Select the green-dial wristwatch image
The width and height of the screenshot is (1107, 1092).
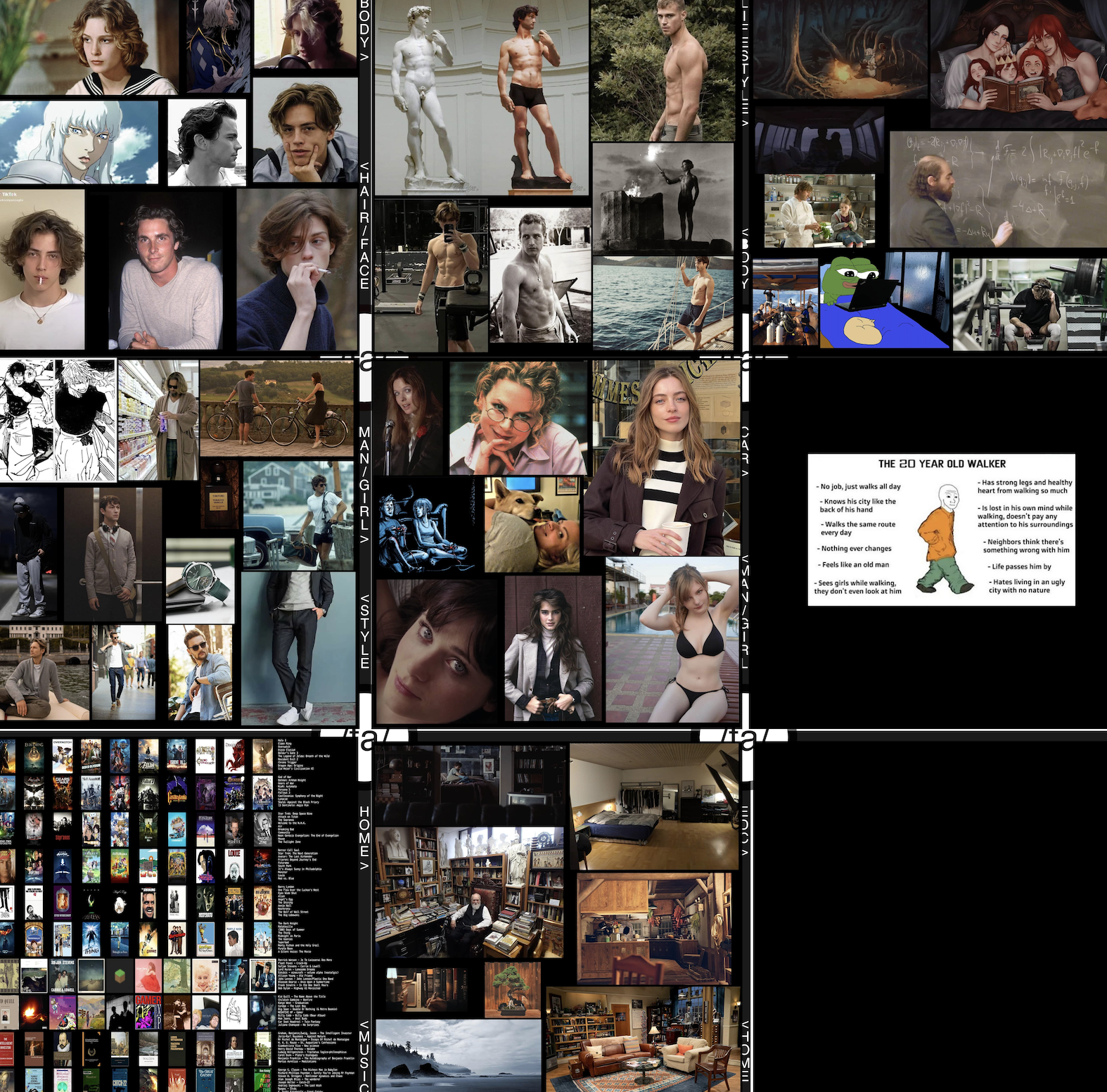pos(200,581)
